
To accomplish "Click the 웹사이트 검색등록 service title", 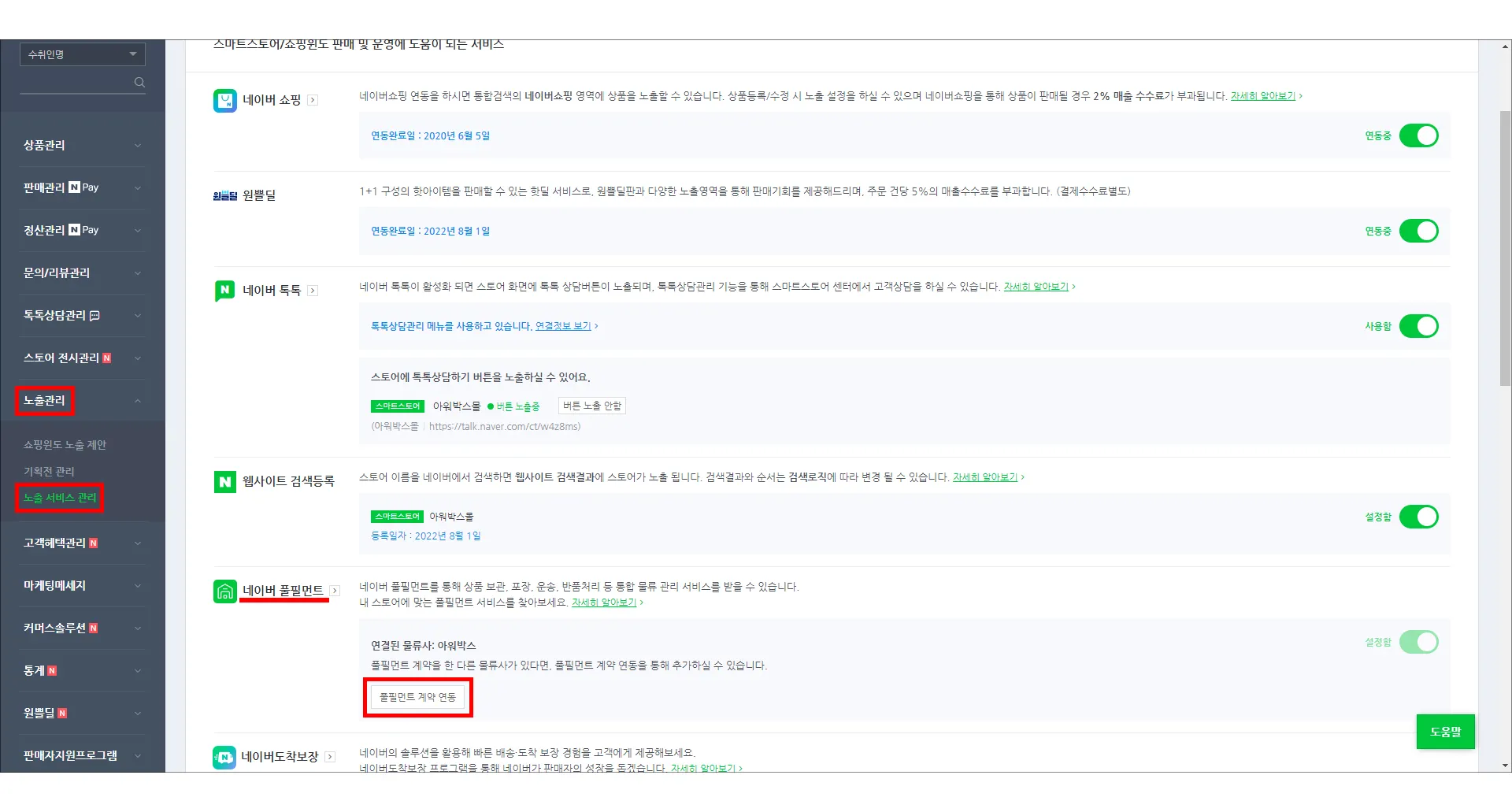I will tap(288, 481).
